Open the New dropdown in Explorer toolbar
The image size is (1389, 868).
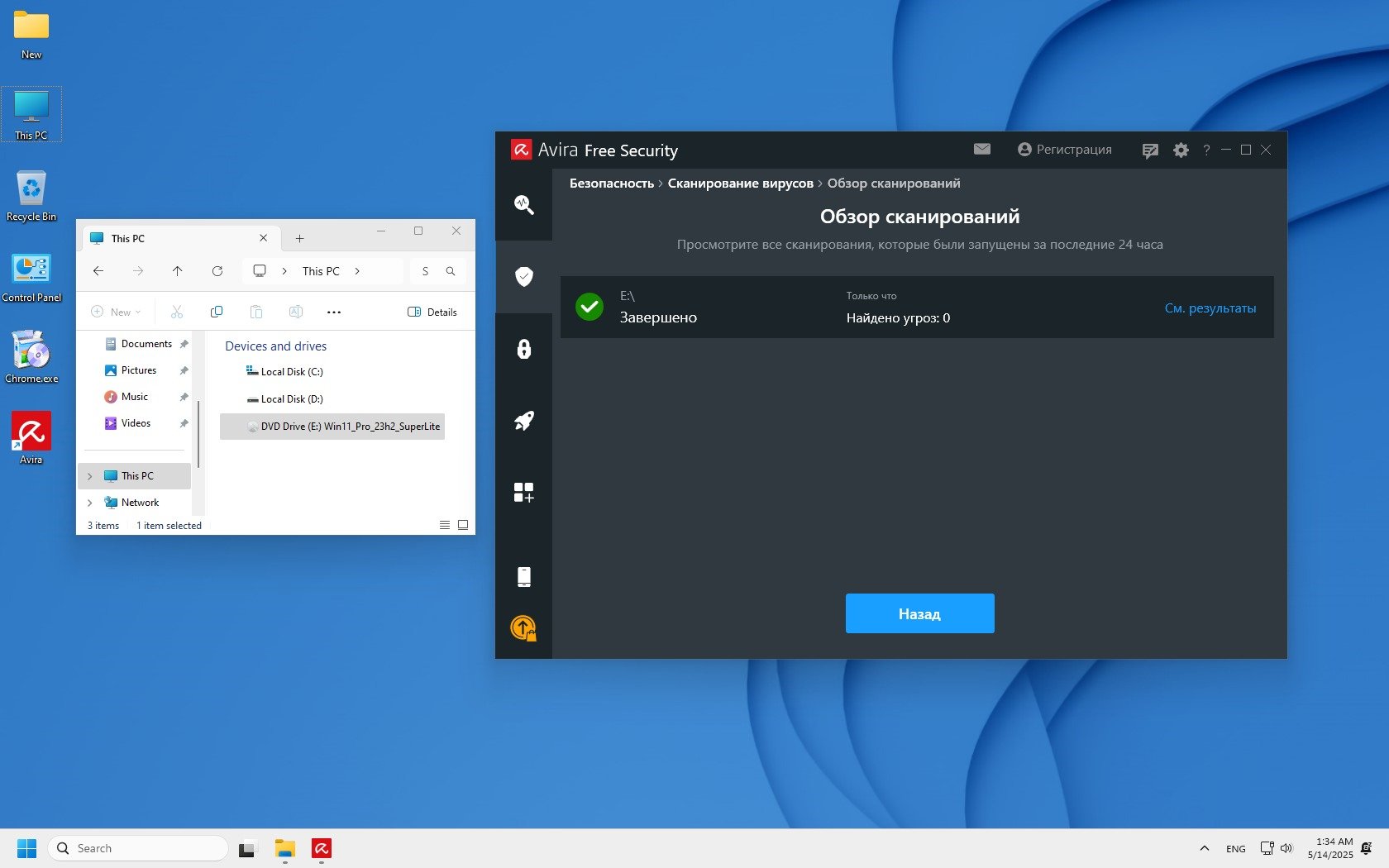[x=116, y=312]
